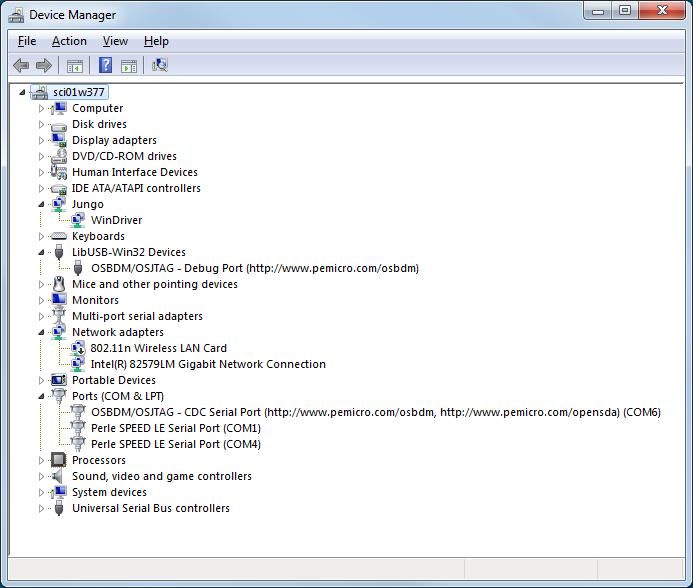Collapse the Ports (COM & LPT) node
The height and width of the screenshot is (588, 693).
pos(41,396)
